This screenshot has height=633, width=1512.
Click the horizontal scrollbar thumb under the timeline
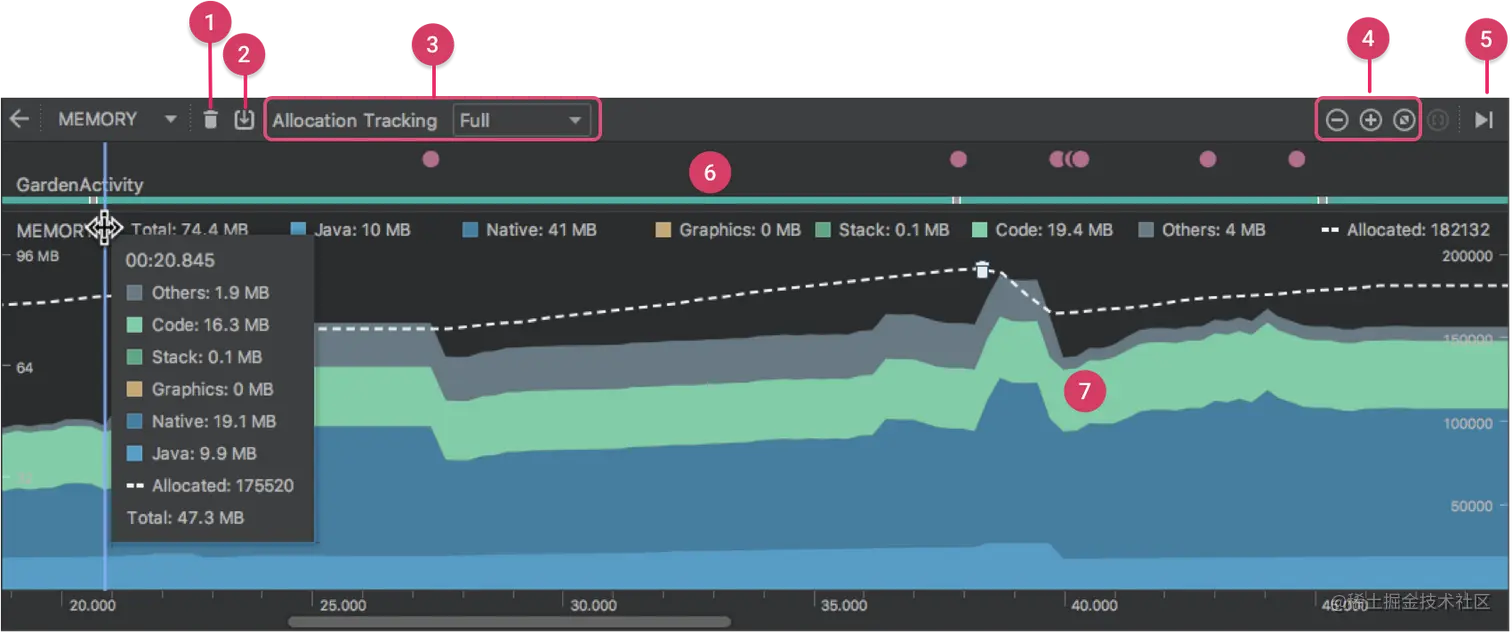(509, 622)
